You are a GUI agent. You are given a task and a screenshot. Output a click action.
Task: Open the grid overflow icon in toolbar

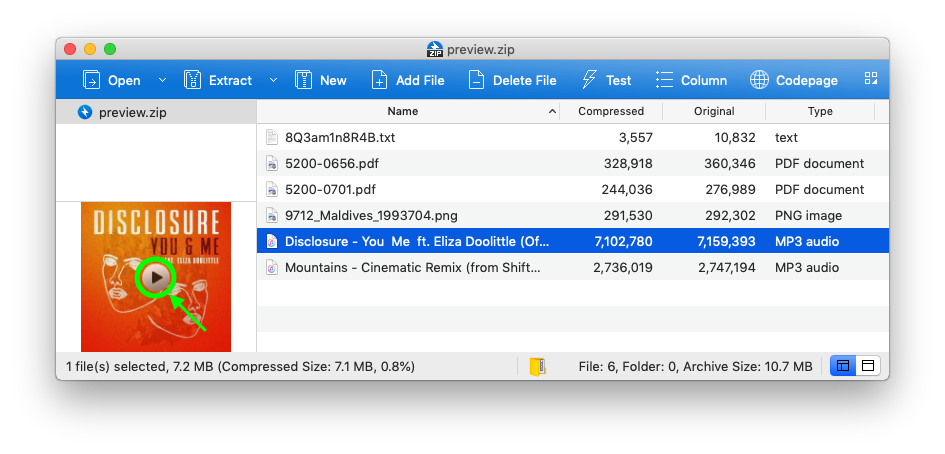click(x=870, y=79)
